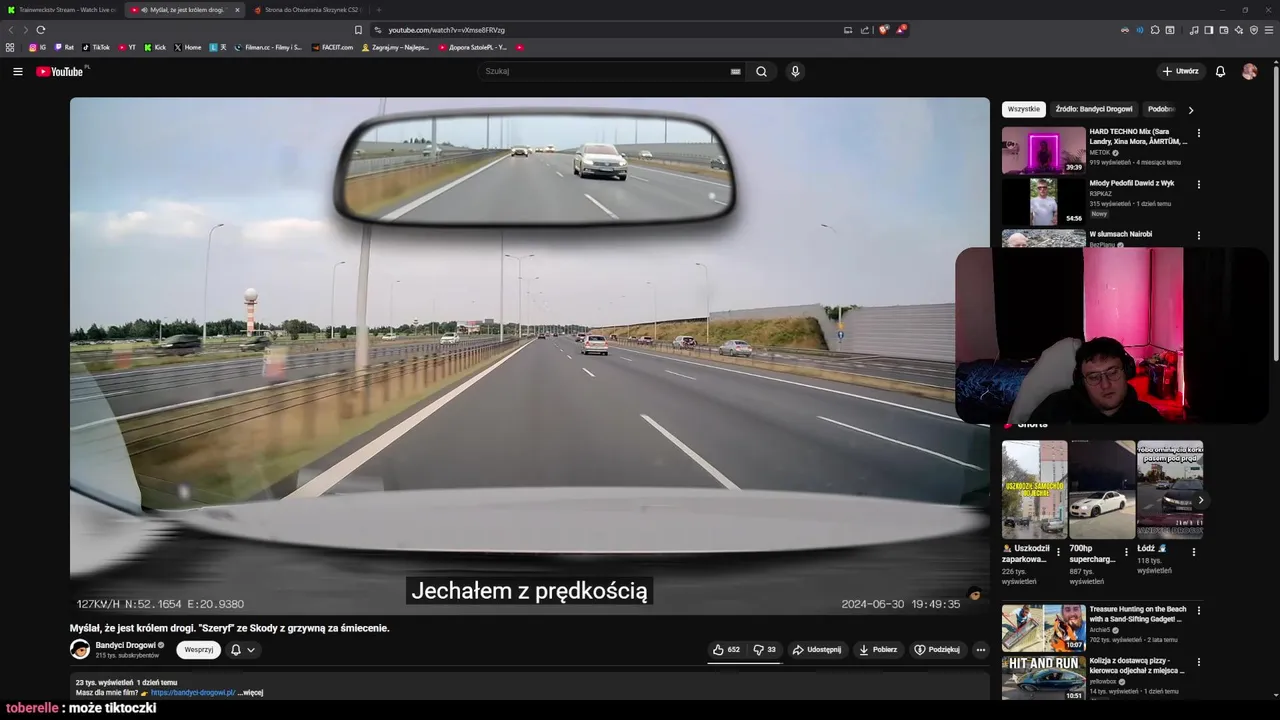Select the Wszystkie filter chip
Viewport: 1280px width, 720px height.
point(1023,109)
